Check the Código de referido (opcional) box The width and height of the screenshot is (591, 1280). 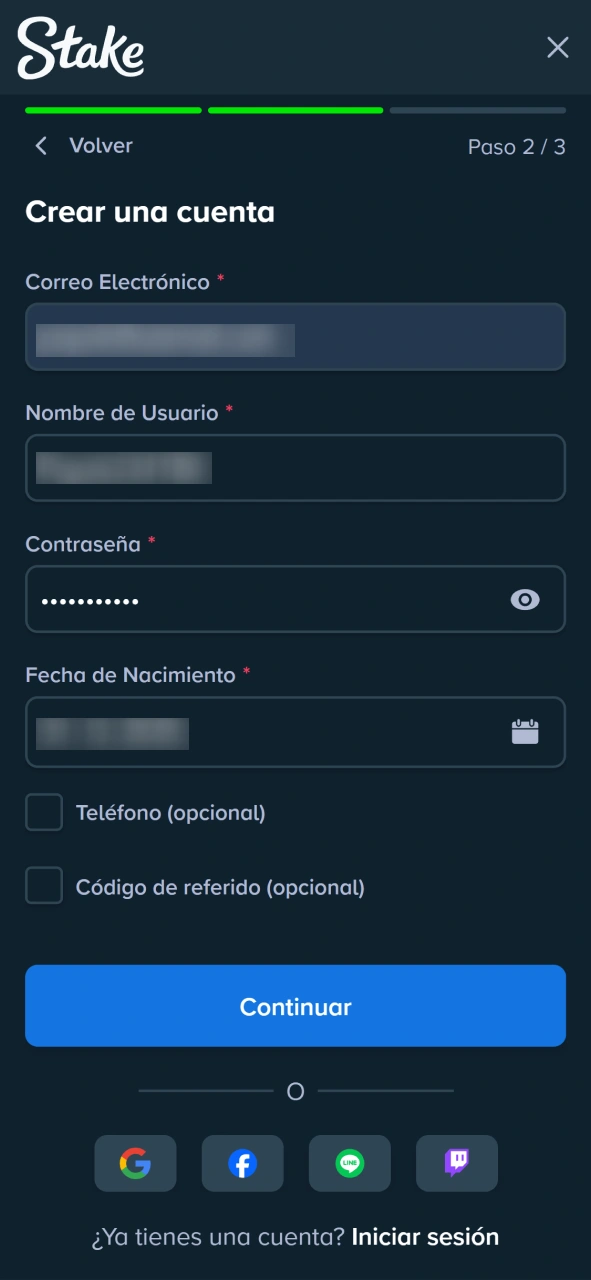(x=44, y=886)
